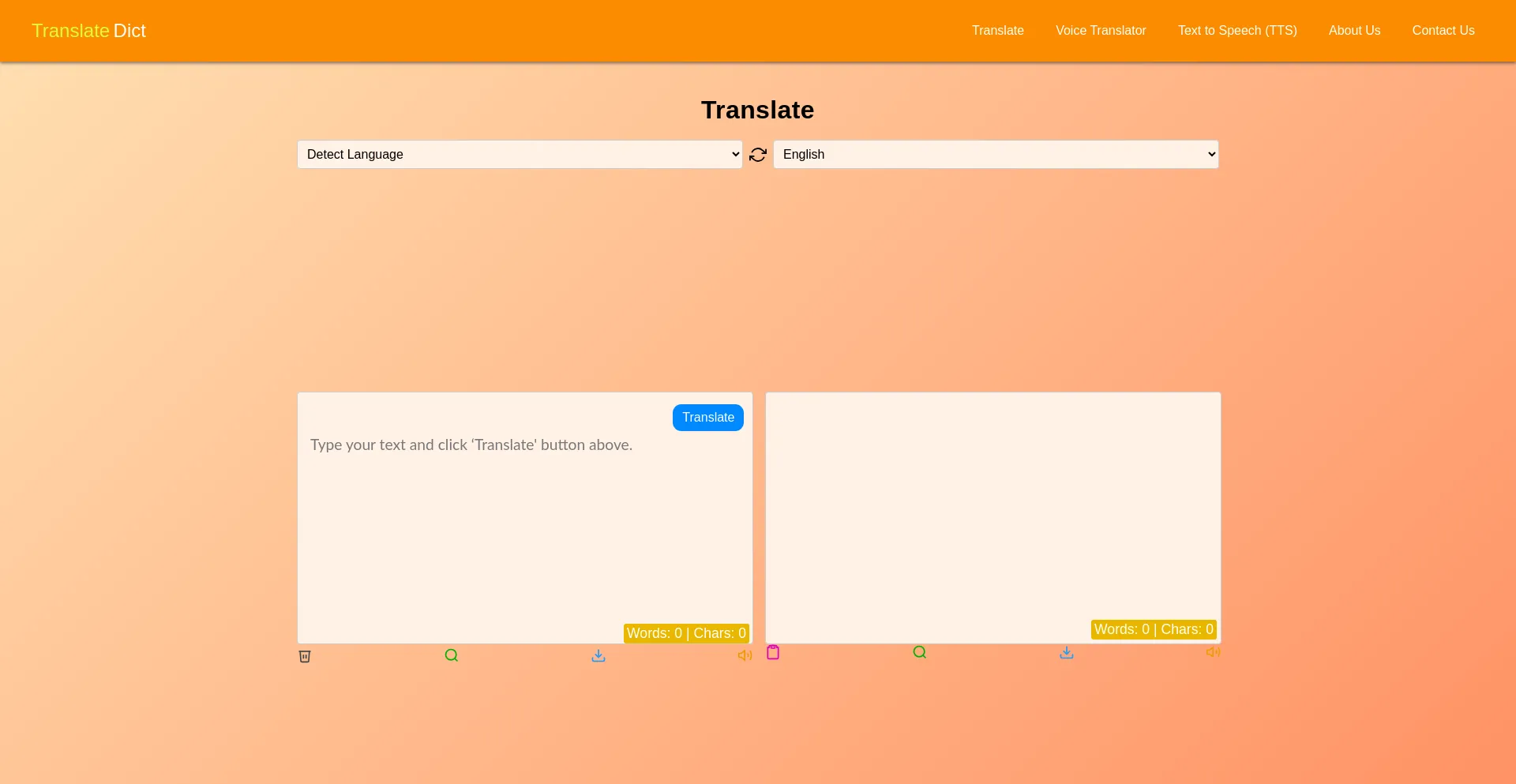Listen to the translation via the speaker icon
This screenshot has height=784, width=1516.
pyautogui.click(x=1213, y=652)
